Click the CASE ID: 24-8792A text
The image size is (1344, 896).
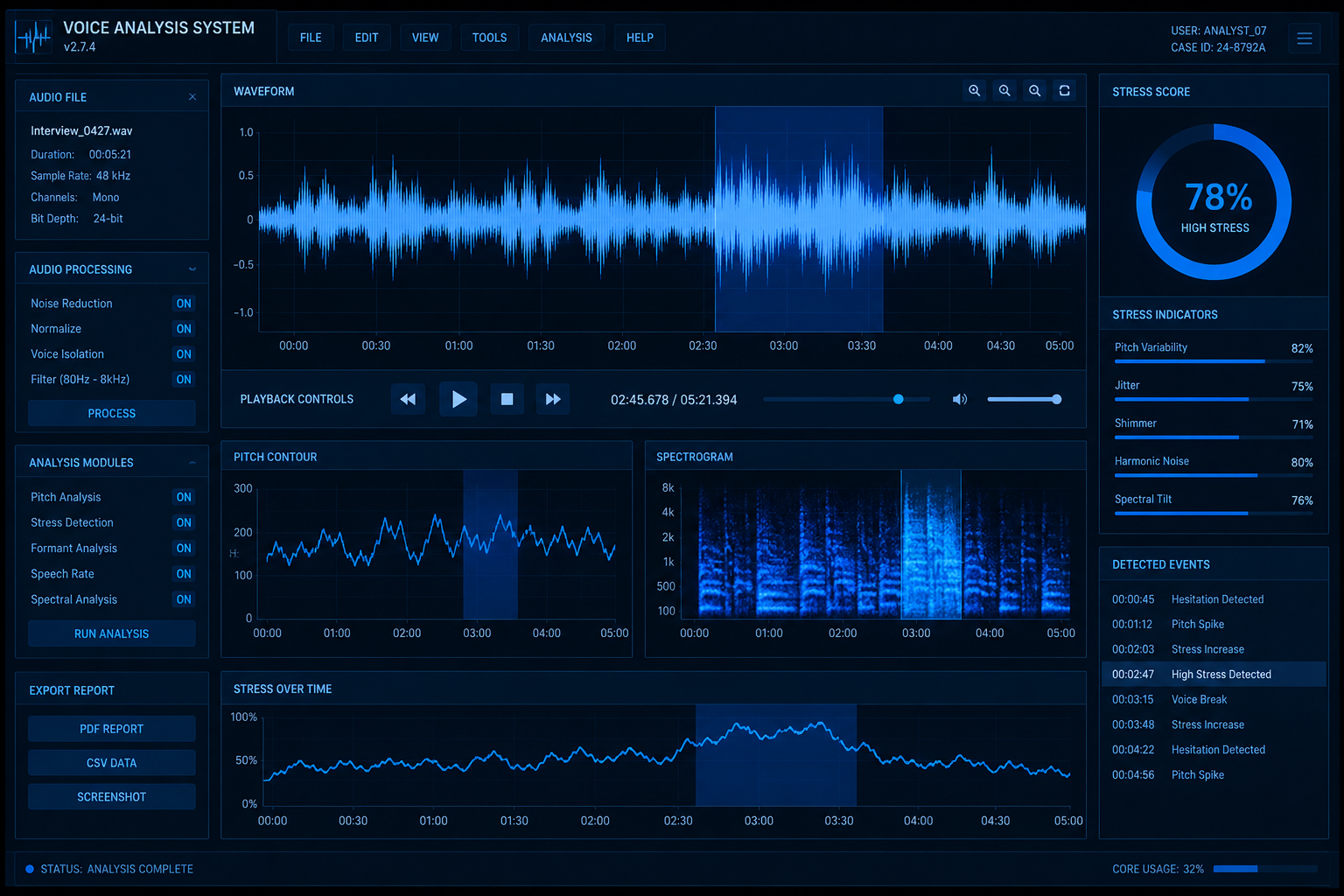pos(1218,47)
